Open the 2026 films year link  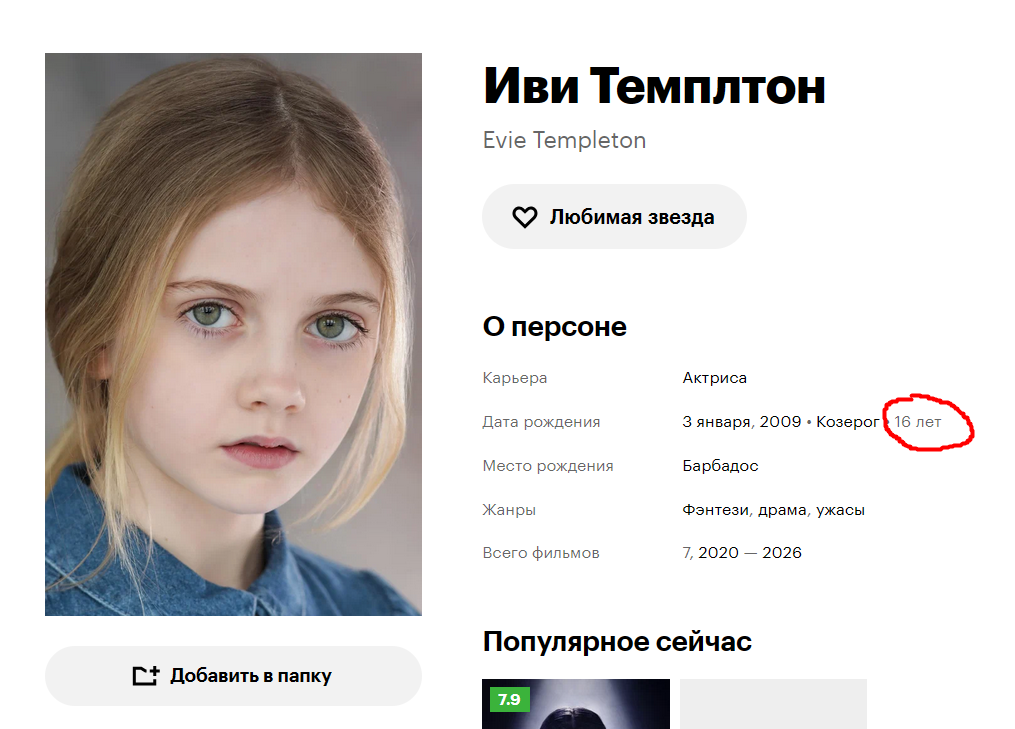pyautogui.click(x=781, y=552)
